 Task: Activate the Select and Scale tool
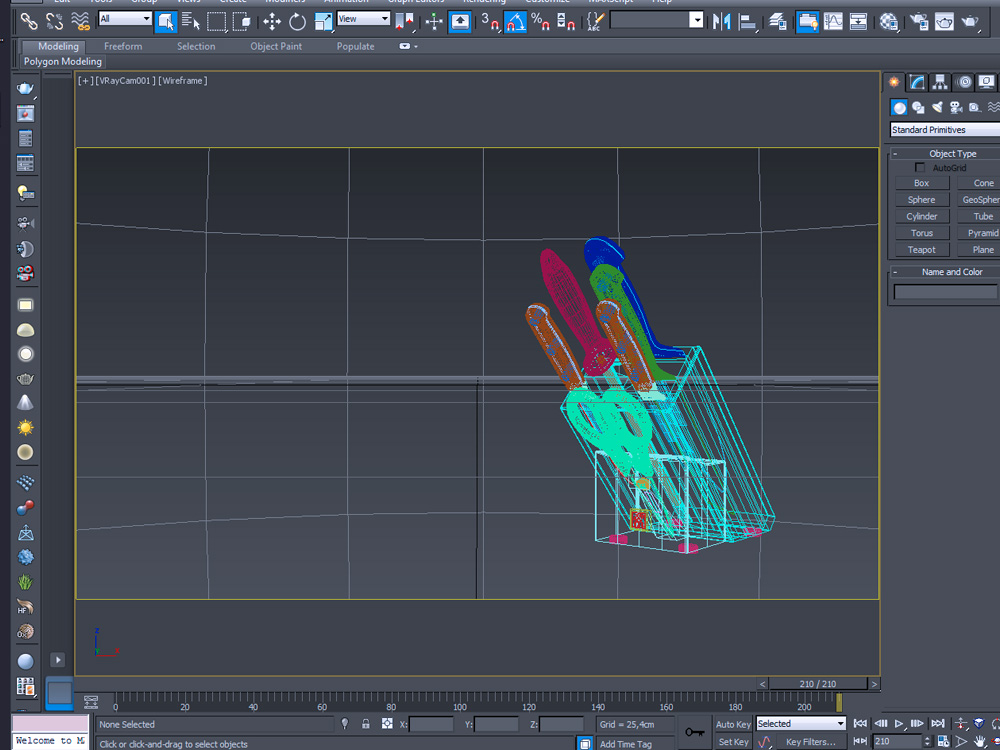click(323, 22)
